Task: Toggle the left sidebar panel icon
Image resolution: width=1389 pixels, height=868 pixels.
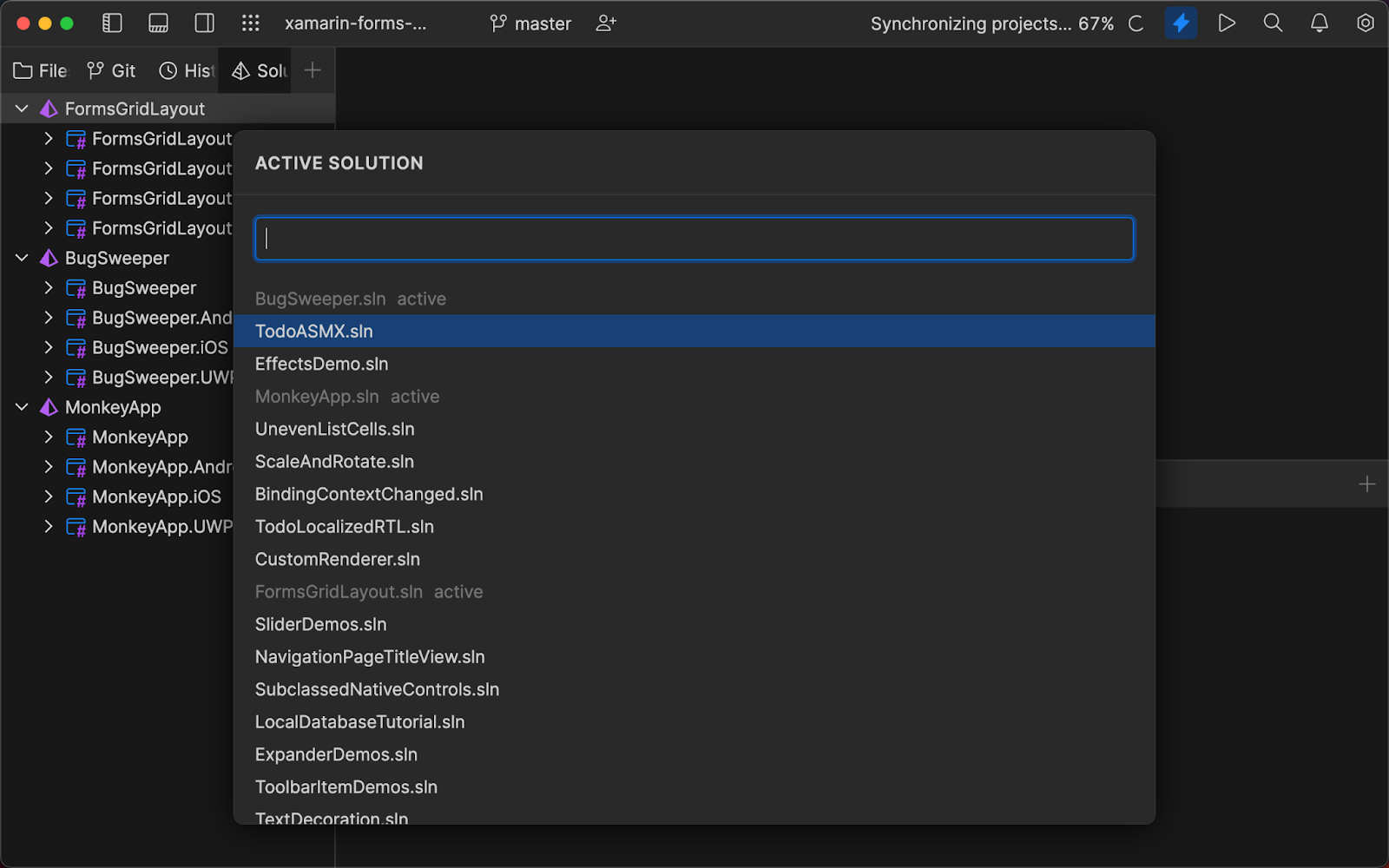Action: 112,23
